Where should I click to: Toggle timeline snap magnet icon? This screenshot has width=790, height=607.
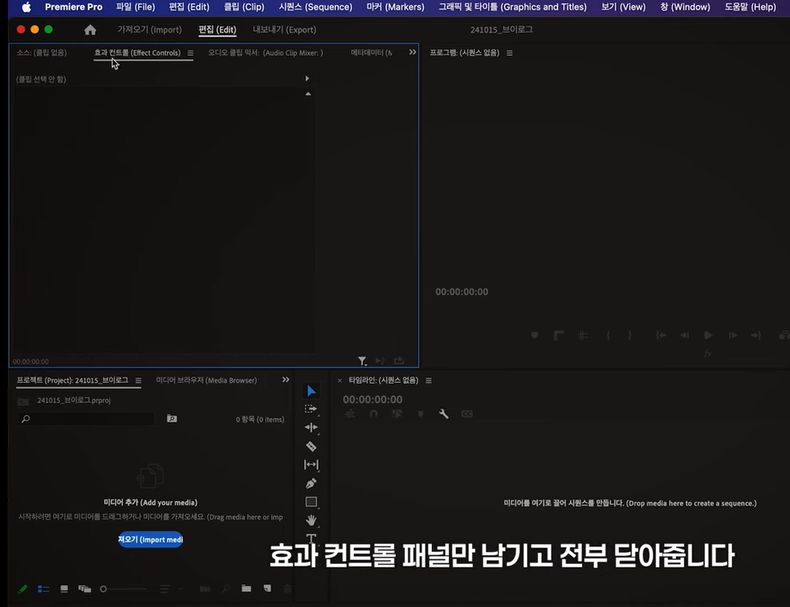[373, 414]
